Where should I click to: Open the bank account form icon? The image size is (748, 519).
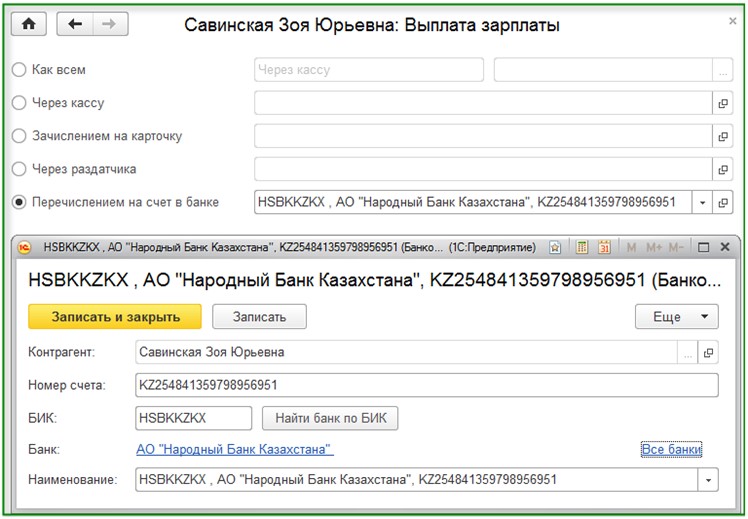tap(723, 203)
